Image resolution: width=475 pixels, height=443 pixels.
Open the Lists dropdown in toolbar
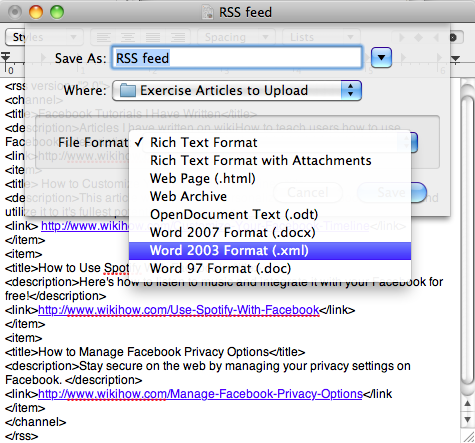point(321,37)
